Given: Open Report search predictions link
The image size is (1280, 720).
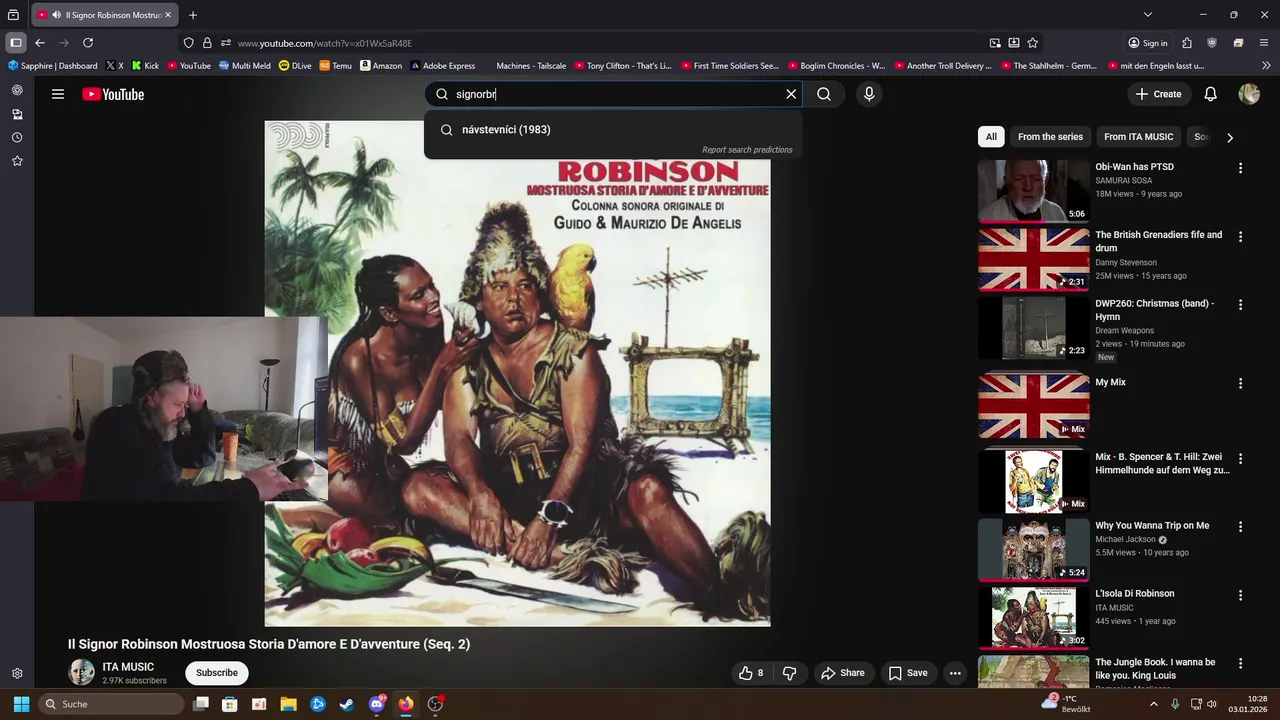Looking at the screenshot, I should click(747, 150).
